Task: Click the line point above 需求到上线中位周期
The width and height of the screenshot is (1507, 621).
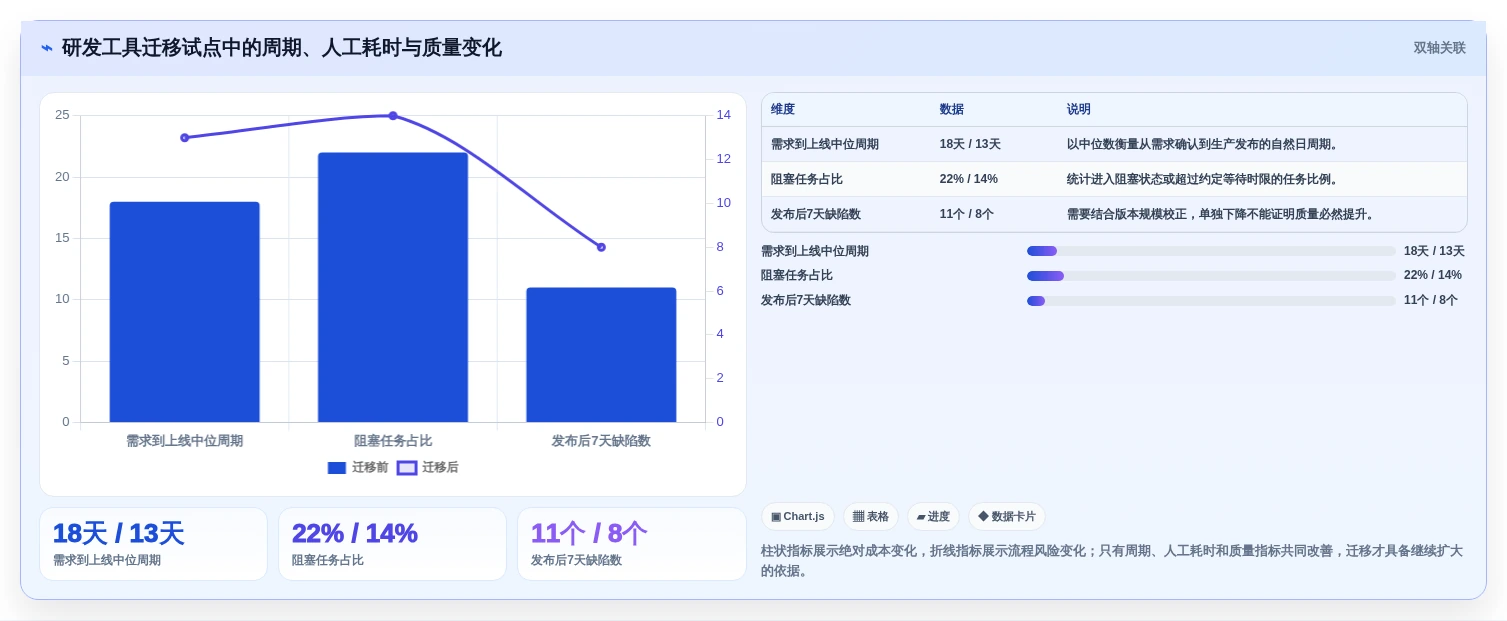Action: coord(185,137)
